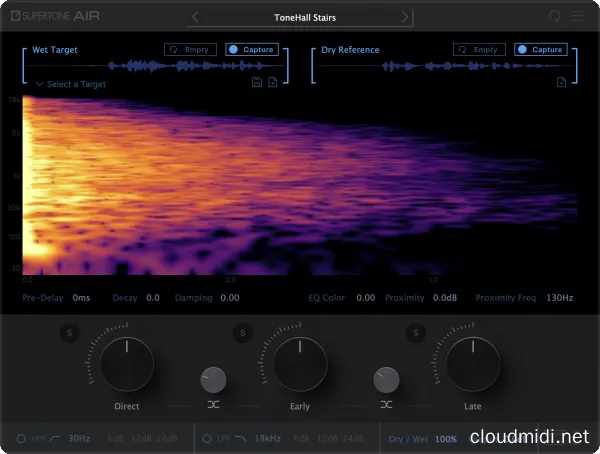600x454 pixels.
Task: Click the Proximity Freq value 130Hz
Action: click(559, 298)
